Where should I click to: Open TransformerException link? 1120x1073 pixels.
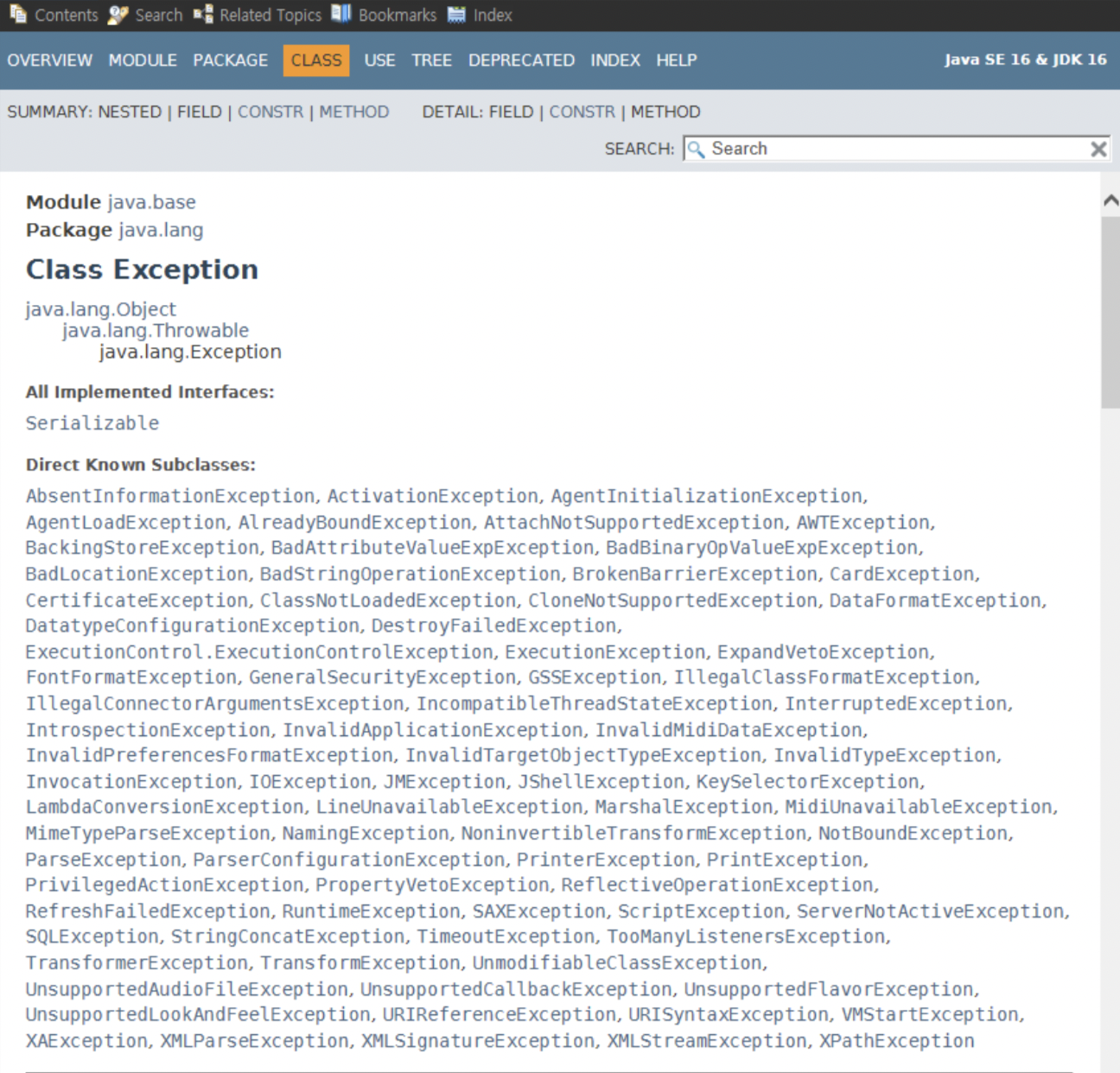coord(137,963)
